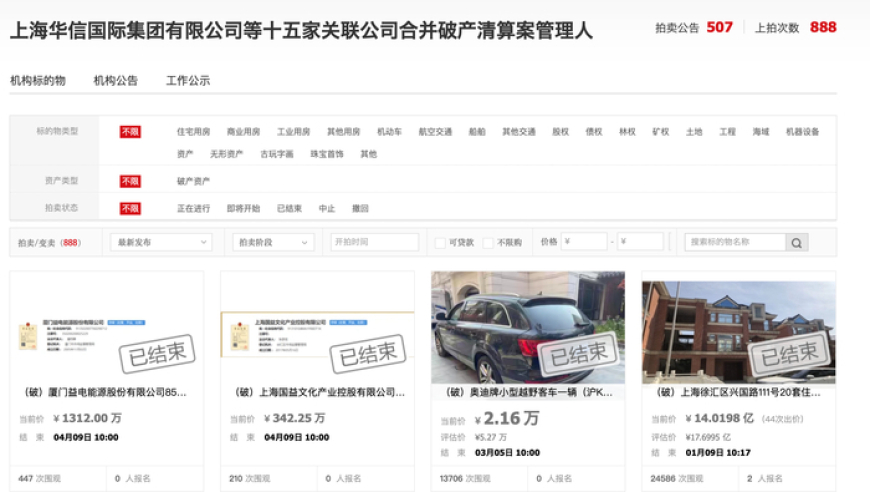This screenshot has width=870, height=492.
Task: Filter by 住宅用房
Action: coord(193,132)
